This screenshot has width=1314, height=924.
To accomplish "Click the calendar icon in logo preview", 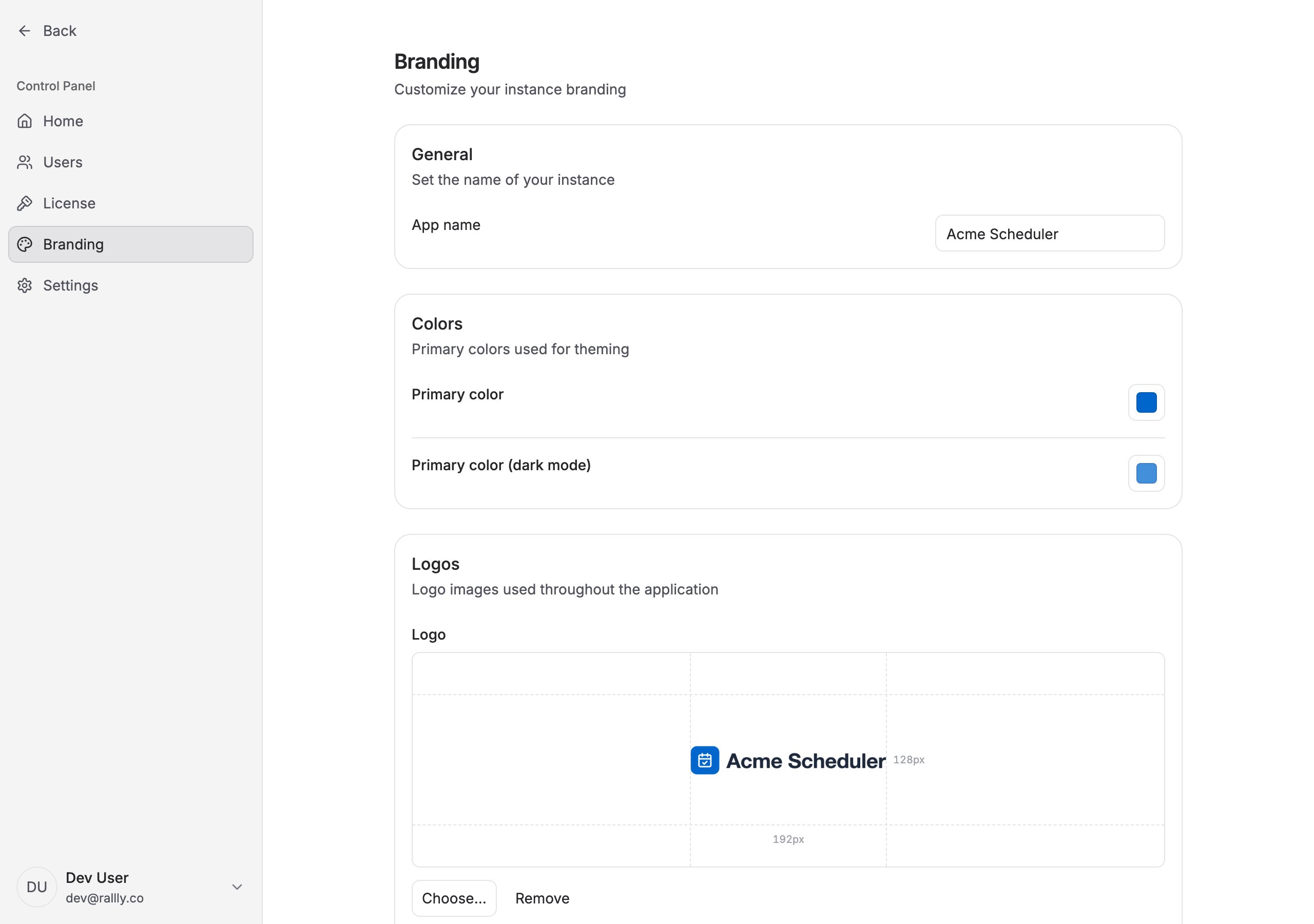I will [705, 760].
